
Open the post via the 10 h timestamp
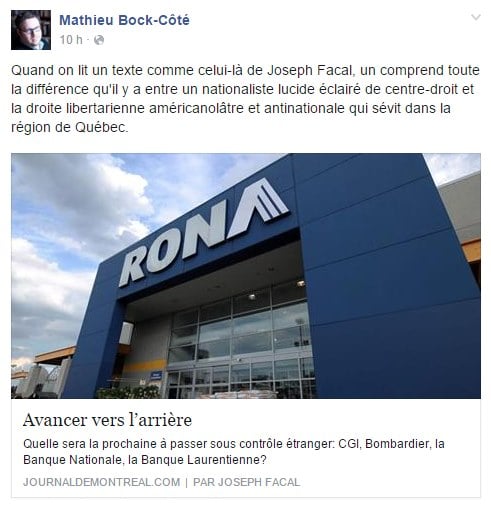pos(71,40)
